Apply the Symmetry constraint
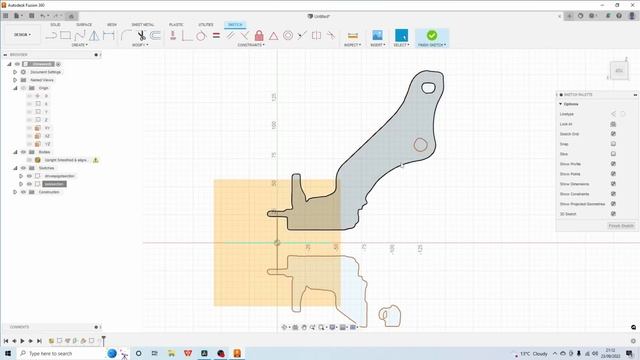Image resolution: width=640 pixels, height=360 pixels. (x=316, y=36)
